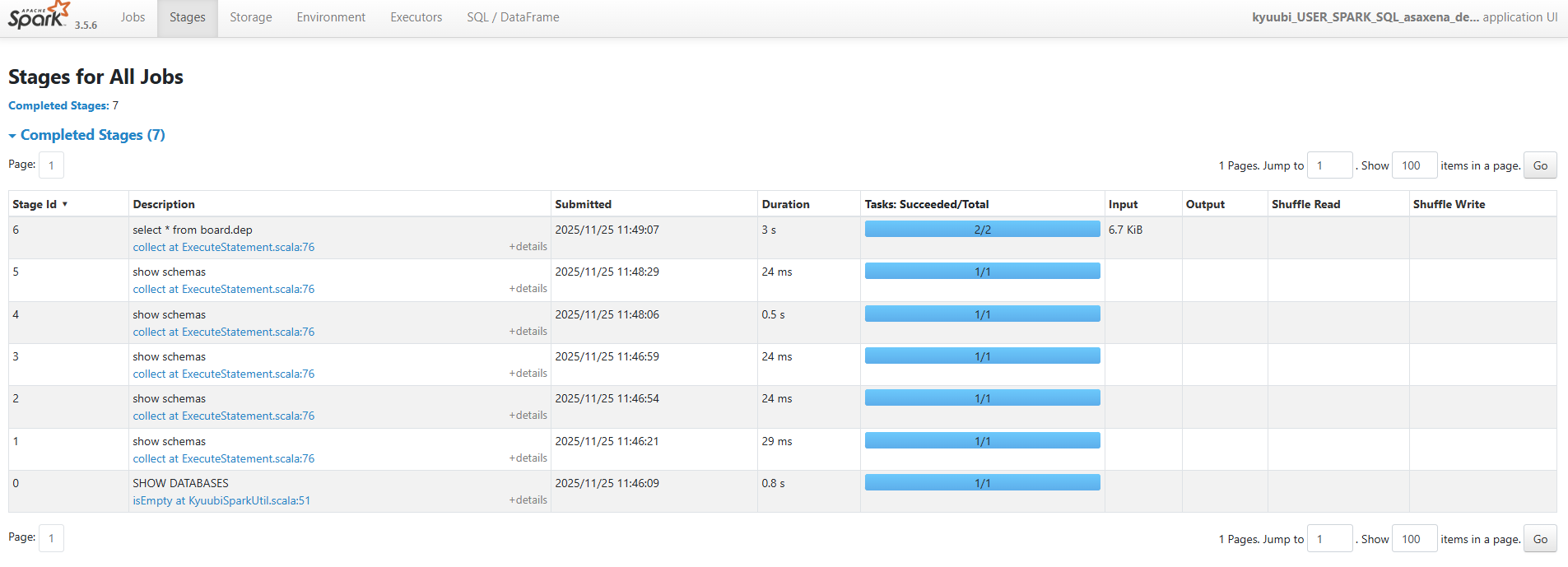Click the 6.7 KiB input value

[1125, 230]
